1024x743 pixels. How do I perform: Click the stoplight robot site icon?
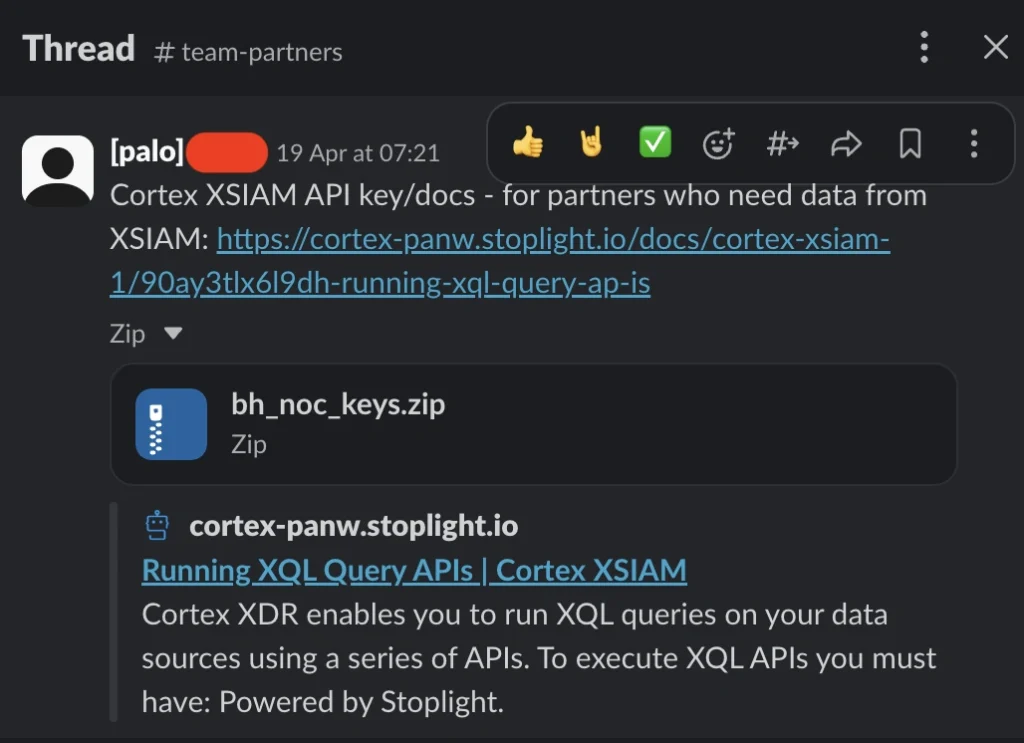[x=157, y=526]
